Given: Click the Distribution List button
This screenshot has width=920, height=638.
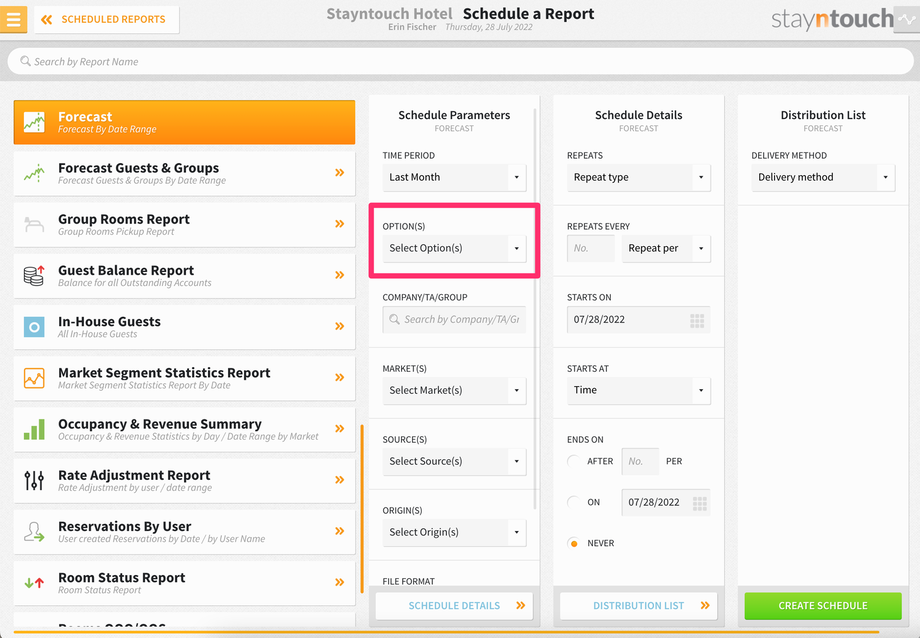Looking at the screenshot, I should (638, 606).
